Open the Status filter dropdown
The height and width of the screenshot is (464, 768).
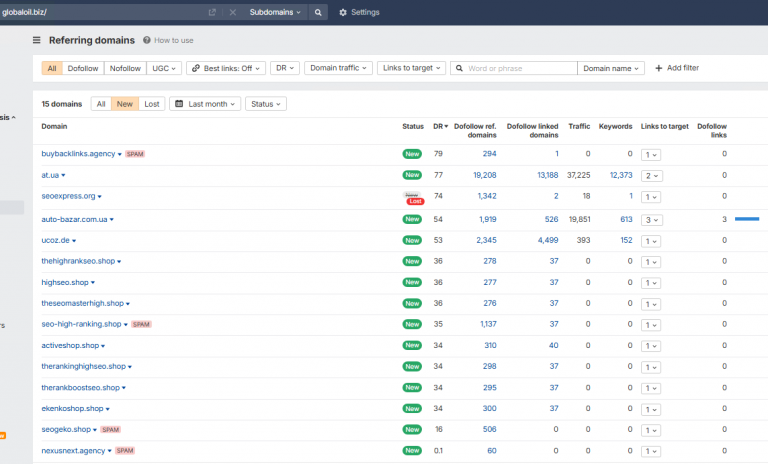(265, 104)
